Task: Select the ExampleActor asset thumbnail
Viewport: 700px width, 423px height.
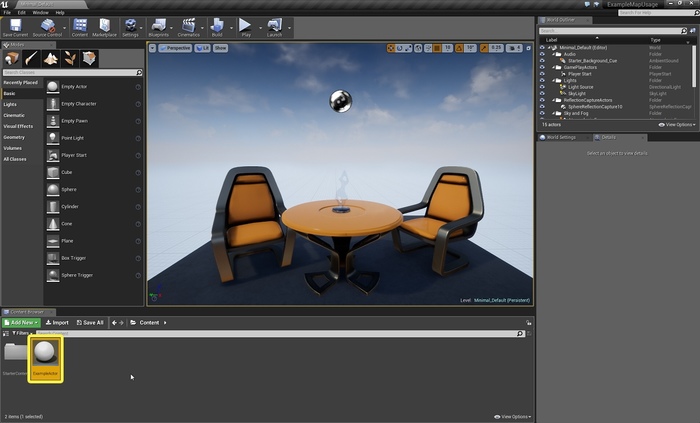Action: tap(46, 359)
